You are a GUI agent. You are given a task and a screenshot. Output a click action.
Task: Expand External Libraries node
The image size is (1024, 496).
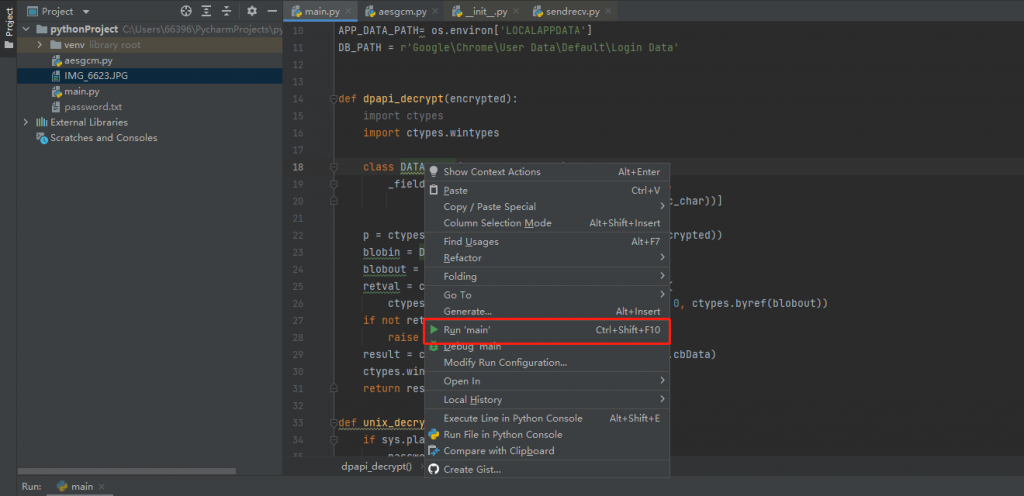click(26, 122)
